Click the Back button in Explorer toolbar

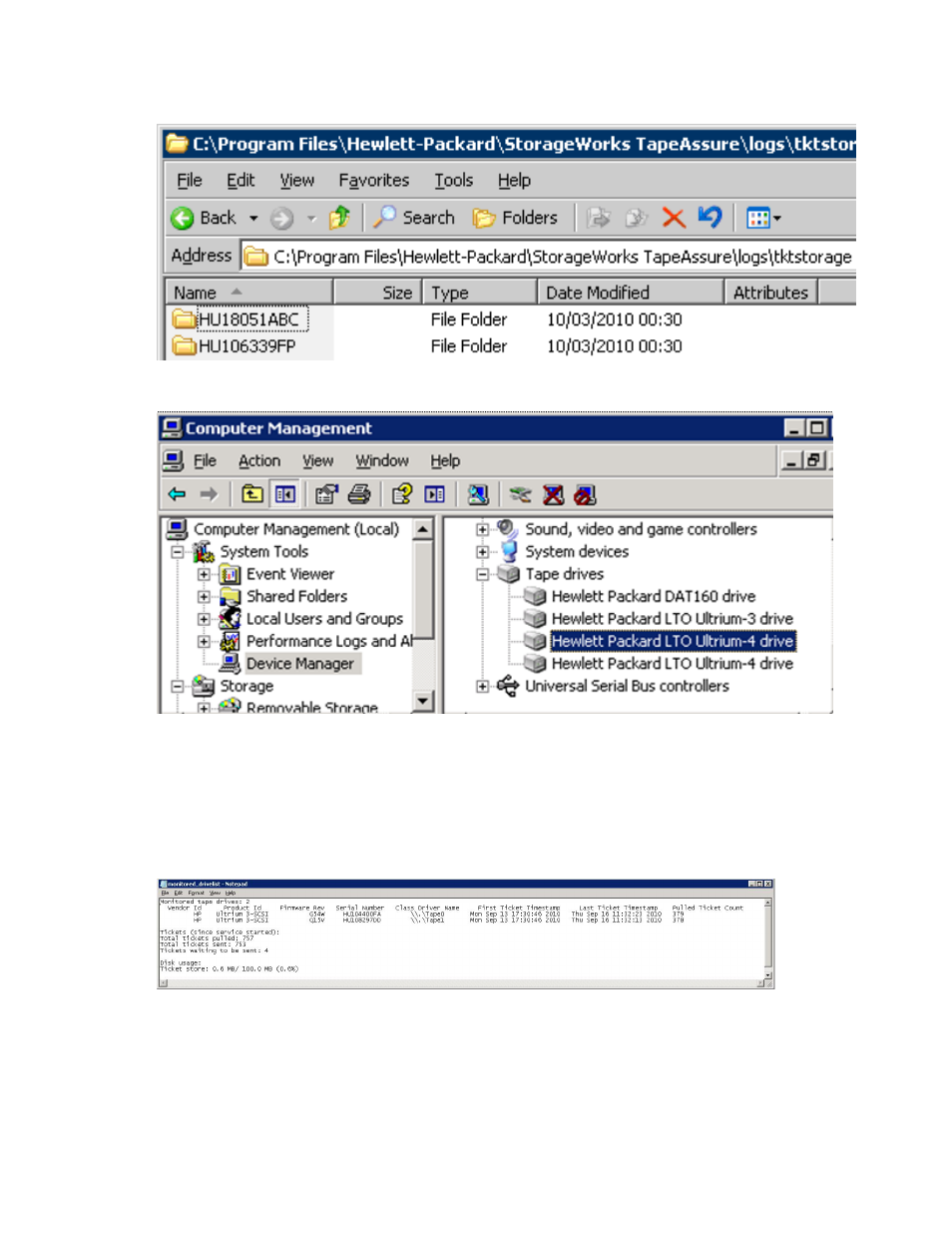pos(204,218)
